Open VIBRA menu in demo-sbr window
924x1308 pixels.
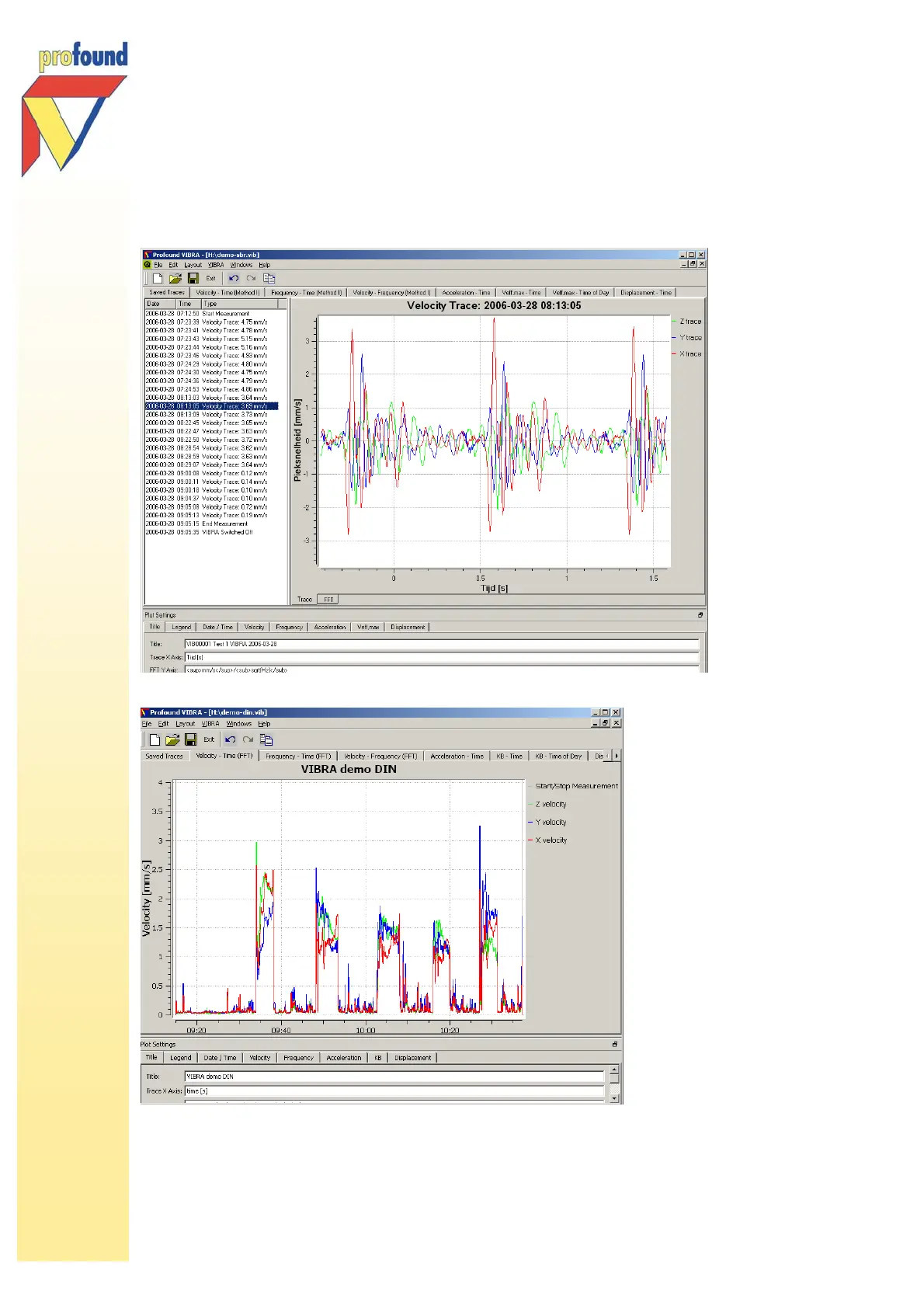click(216, 265)
